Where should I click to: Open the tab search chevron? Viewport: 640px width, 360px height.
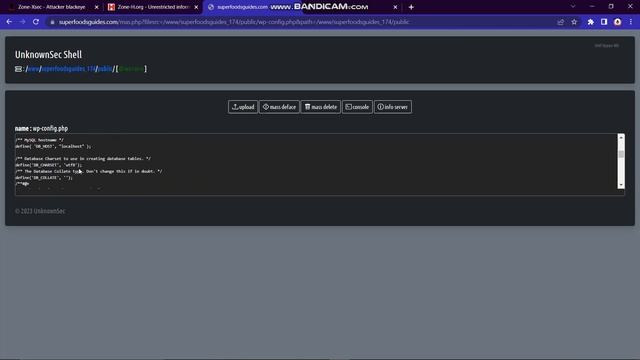pyautogui.click(x=573, y=7)
